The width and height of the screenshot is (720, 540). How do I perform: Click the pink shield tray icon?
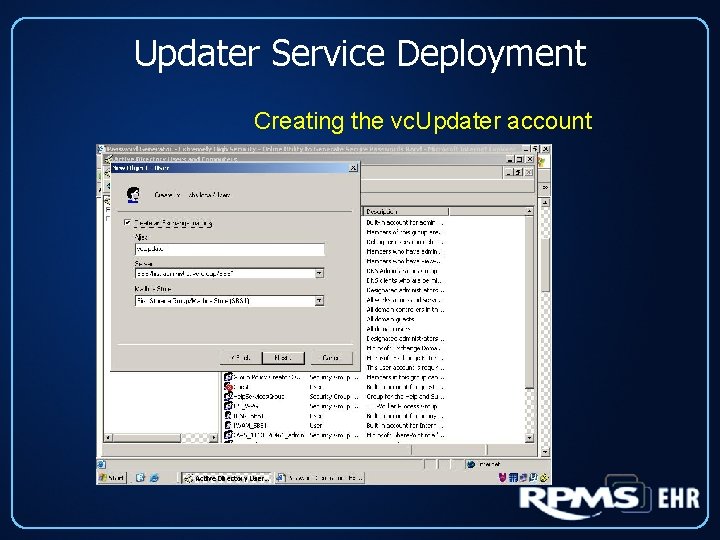click(x=502, y=478)
